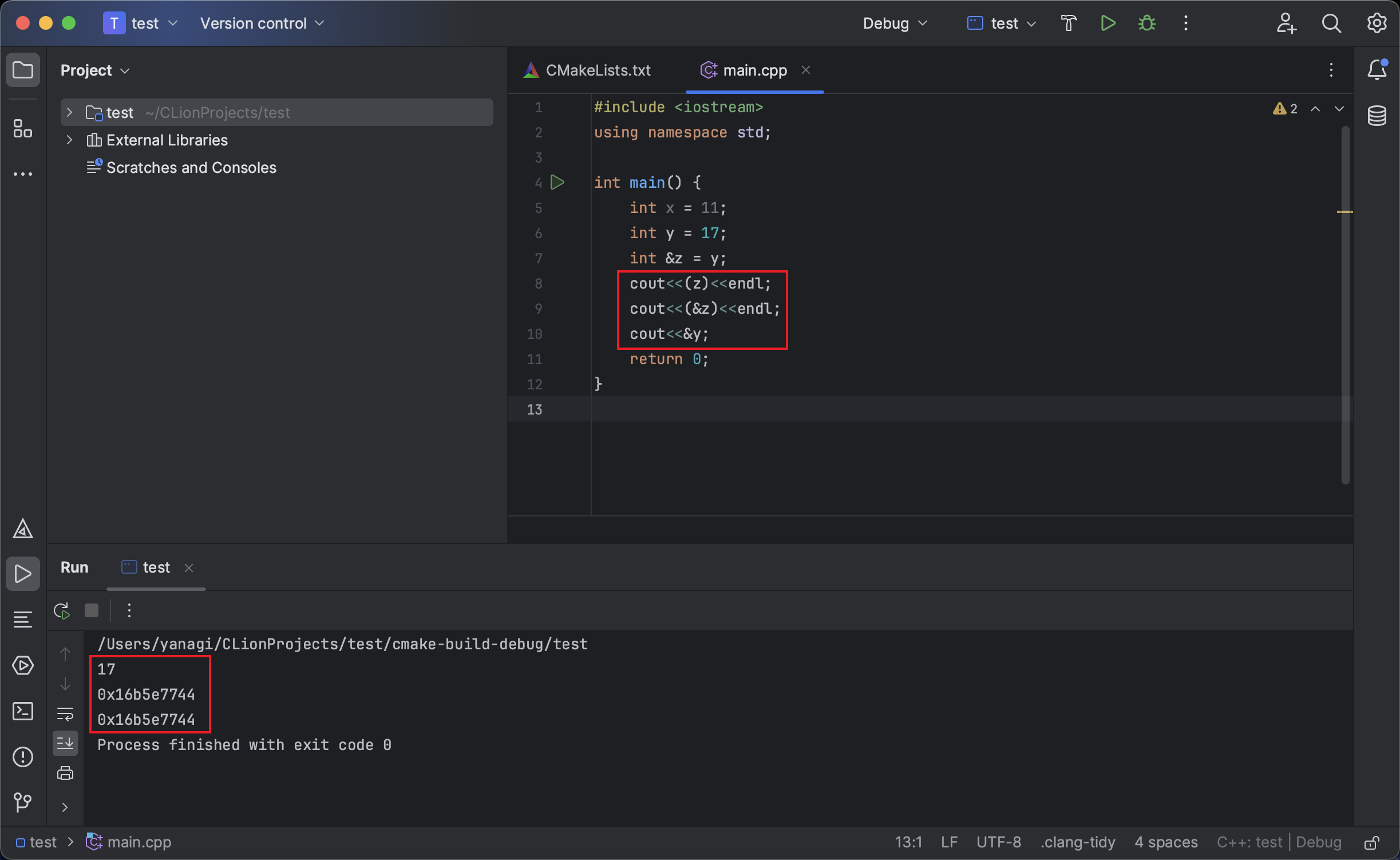Toggle soft-wrap in the Run console

pos(65,714)
